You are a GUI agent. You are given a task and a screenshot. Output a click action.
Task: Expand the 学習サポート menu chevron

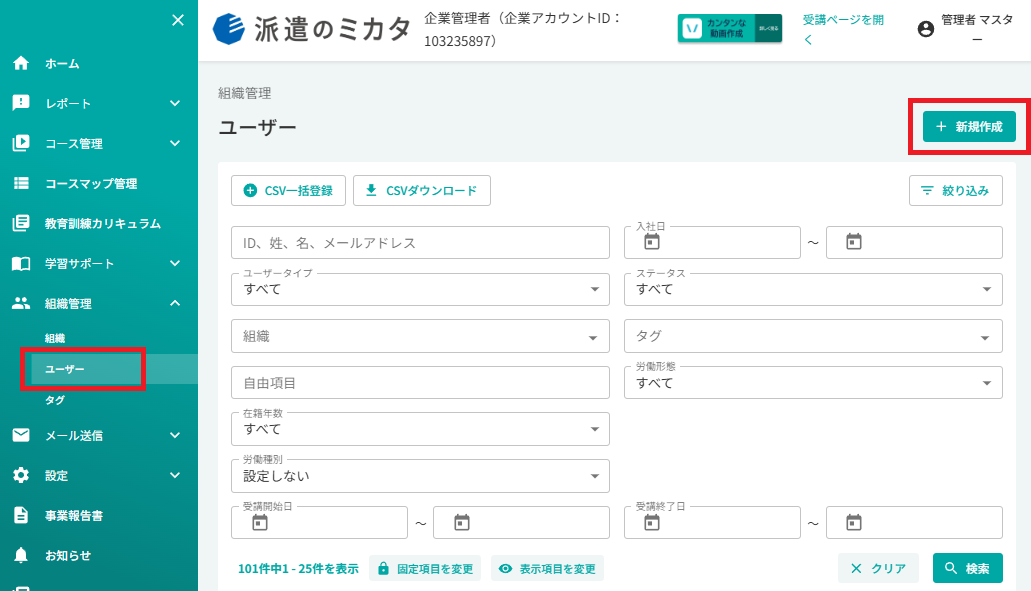click(175, 264)
